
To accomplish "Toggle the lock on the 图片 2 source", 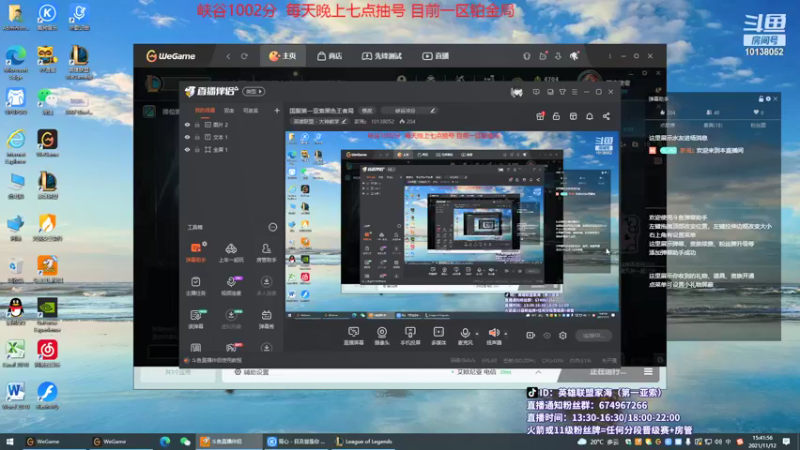I will coord(197,124).
